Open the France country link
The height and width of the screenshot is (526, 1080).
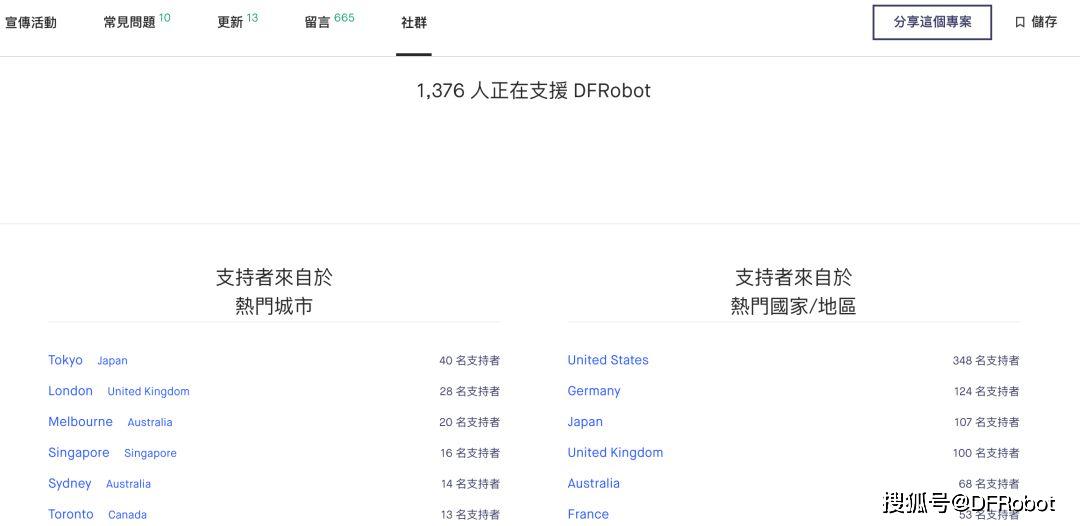click(x=588, y=514)
